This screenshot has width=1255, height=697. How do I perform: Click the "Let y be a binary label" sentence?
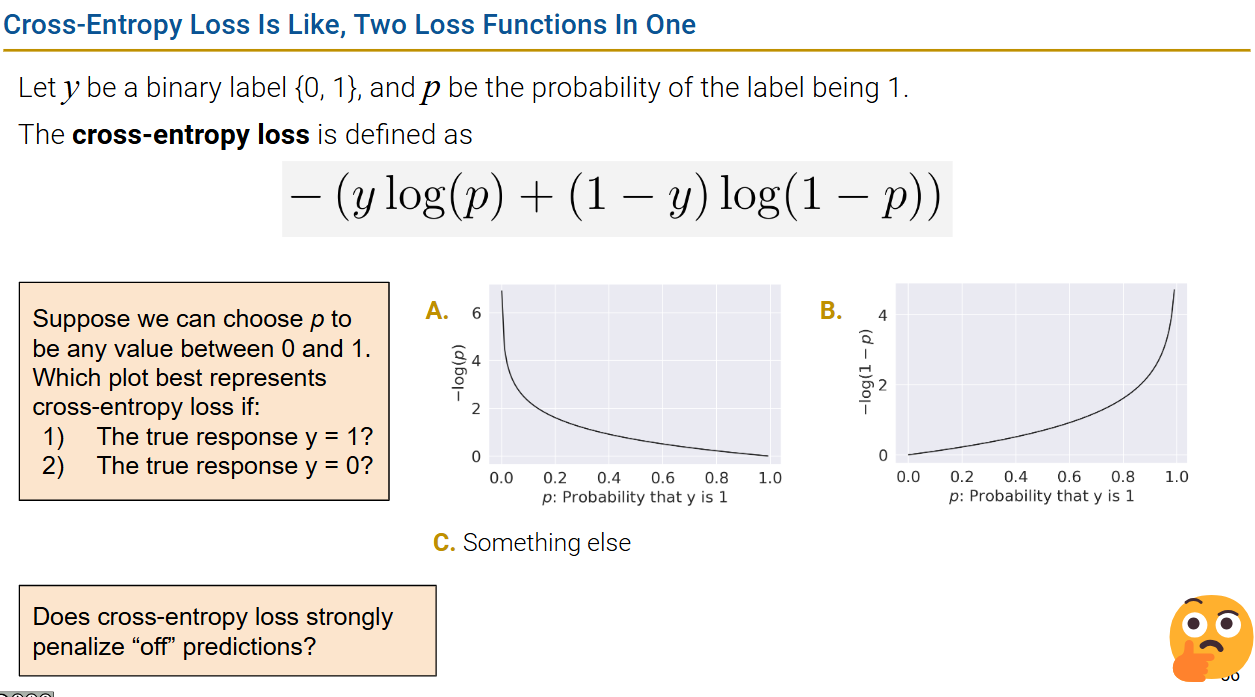[x=464, y=88]
